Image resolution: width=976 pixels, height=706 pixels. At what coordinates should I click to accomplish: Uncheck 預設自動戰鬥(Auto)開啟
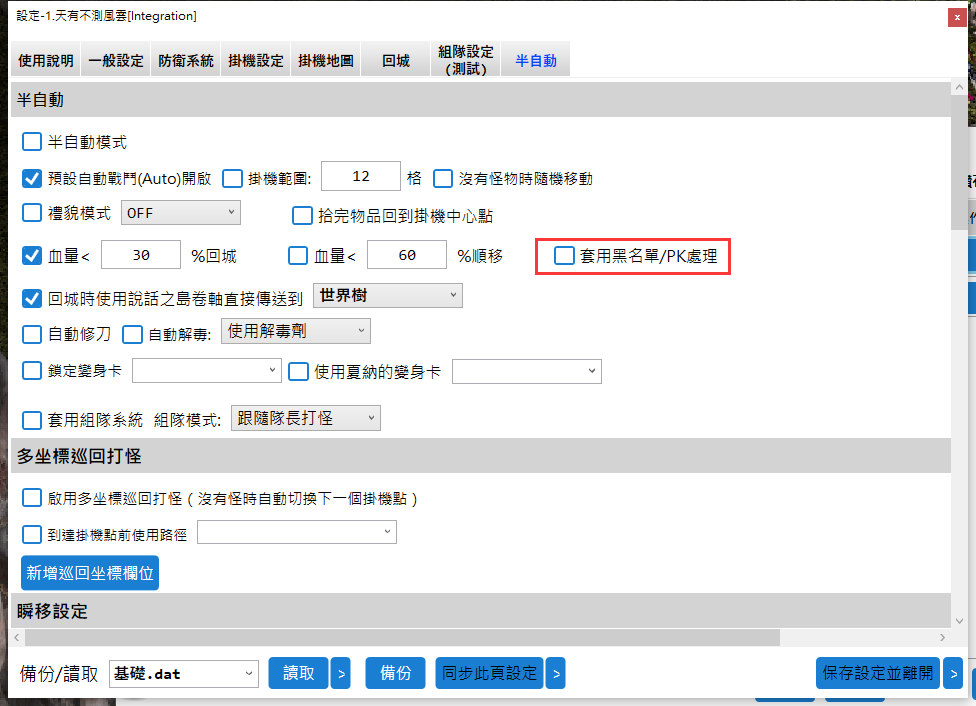32,179
